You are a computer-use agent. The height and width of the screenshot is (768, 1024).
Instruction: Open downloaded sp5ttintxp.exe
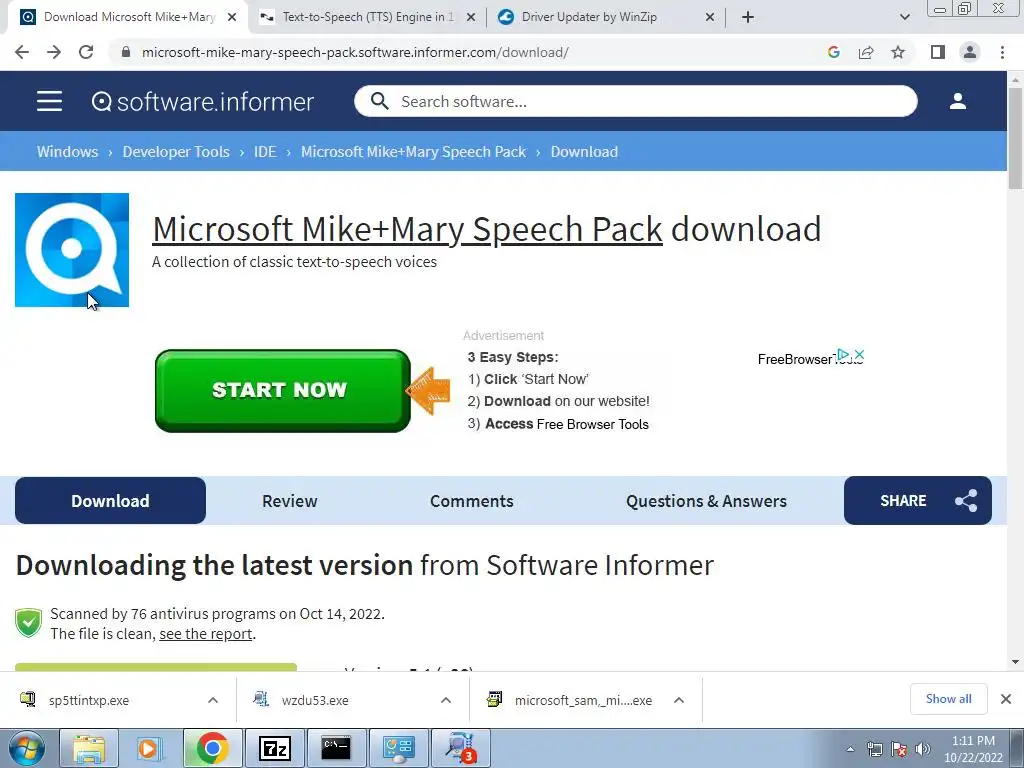(89, 700)
